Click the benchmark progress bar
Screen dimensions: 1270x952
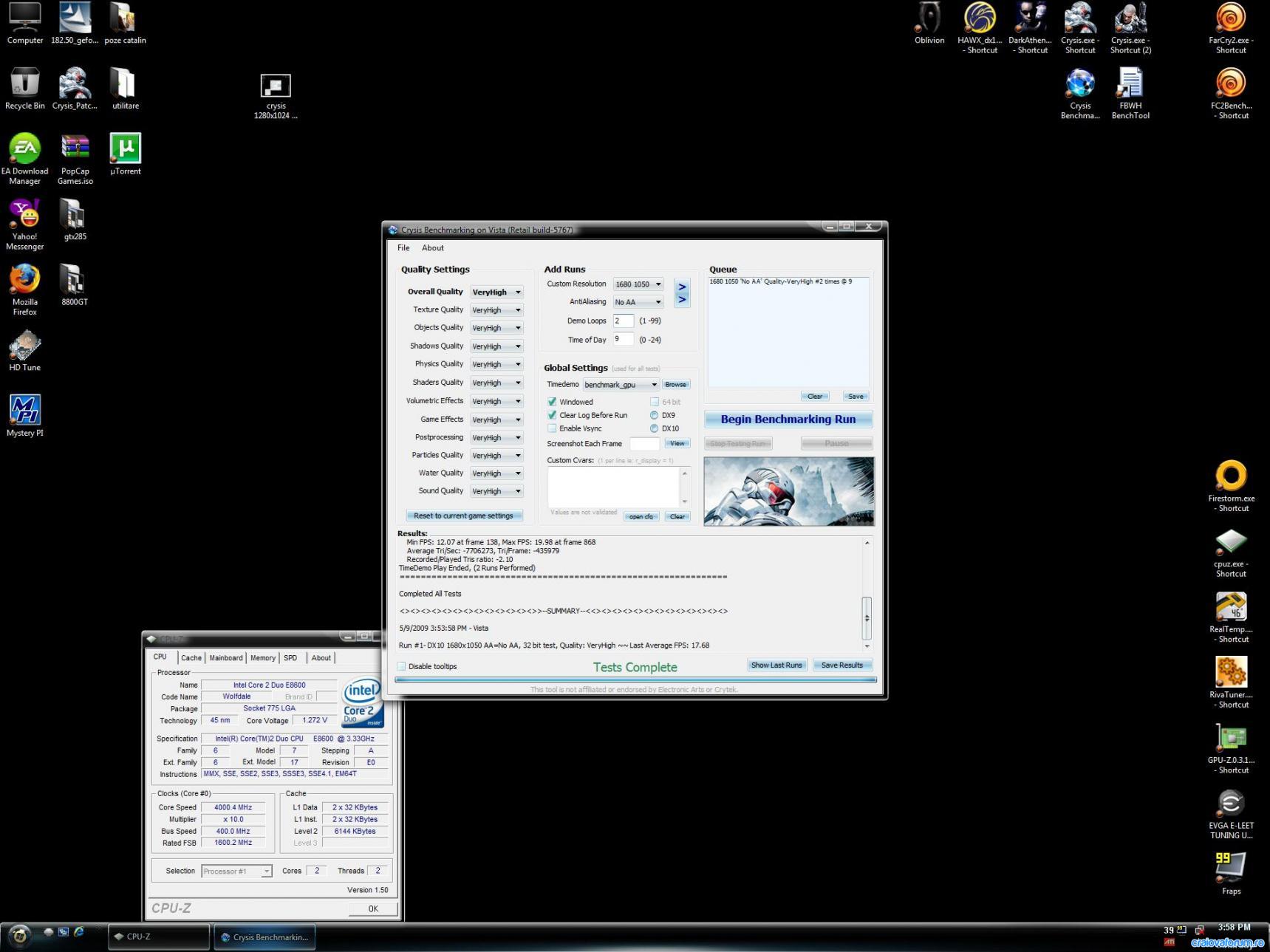[635, 679]
